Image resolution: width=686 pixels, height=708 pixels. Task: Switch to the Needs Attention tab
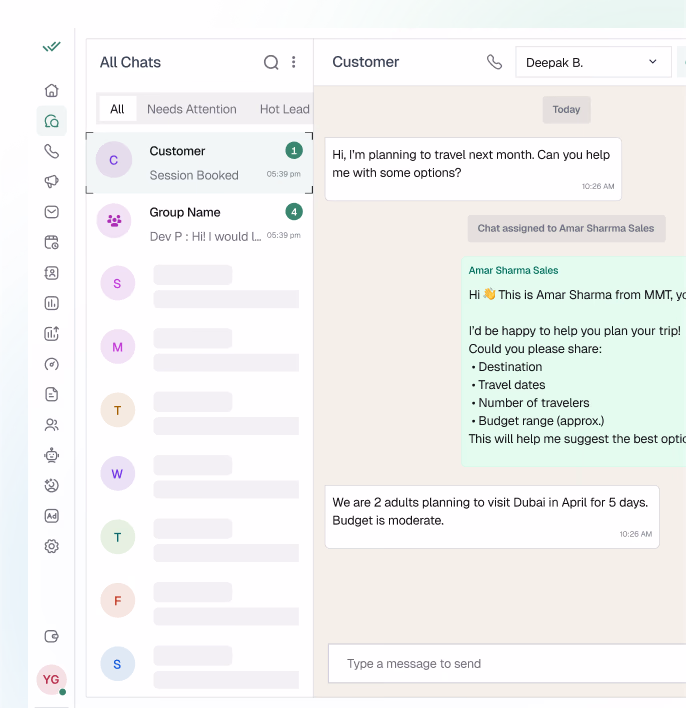coord(192,109)
